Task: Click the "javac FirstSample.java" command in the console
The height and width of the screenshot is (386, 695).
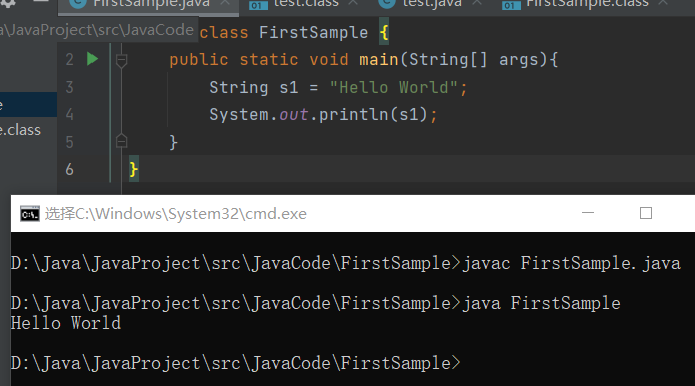Action: (x=572, y=263)
